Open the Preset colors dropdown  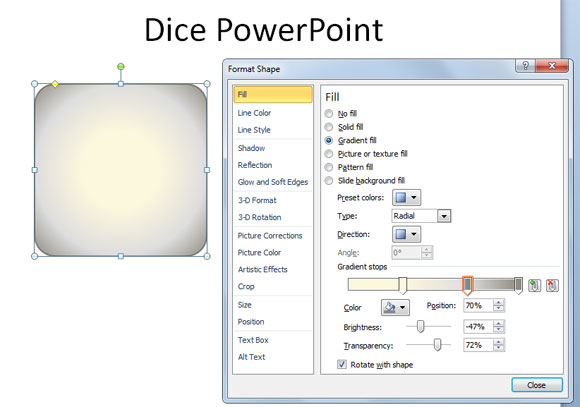(x=406, y=198)
